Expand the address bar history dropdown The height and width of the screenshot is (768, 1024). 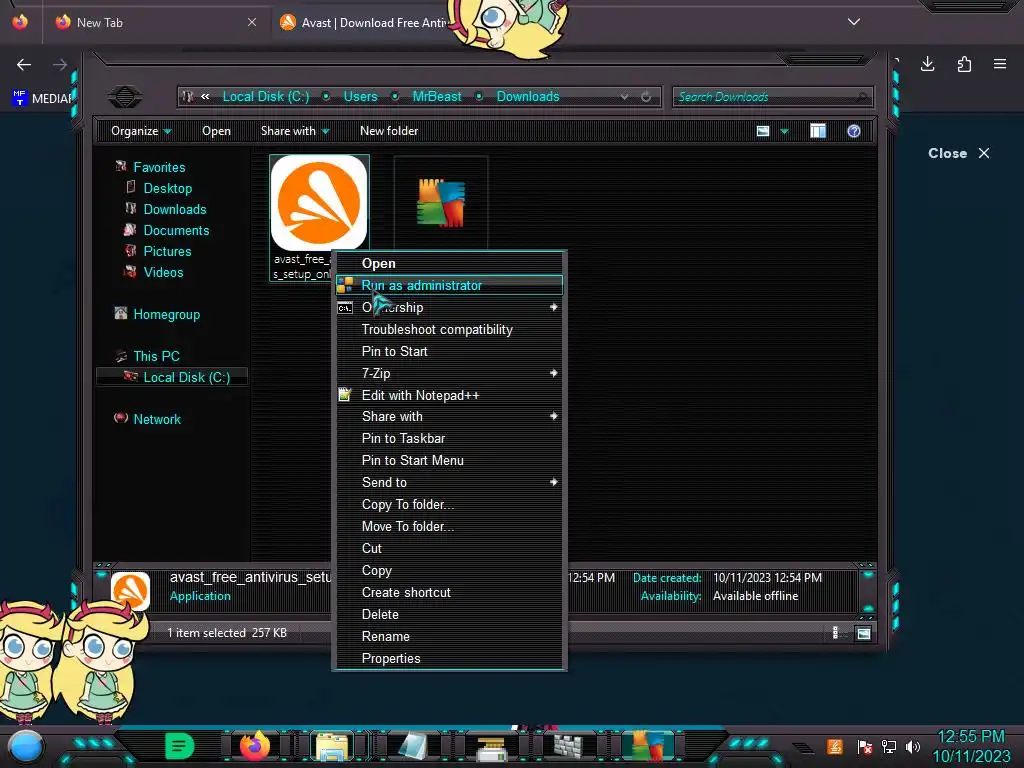tap(624, 97)
